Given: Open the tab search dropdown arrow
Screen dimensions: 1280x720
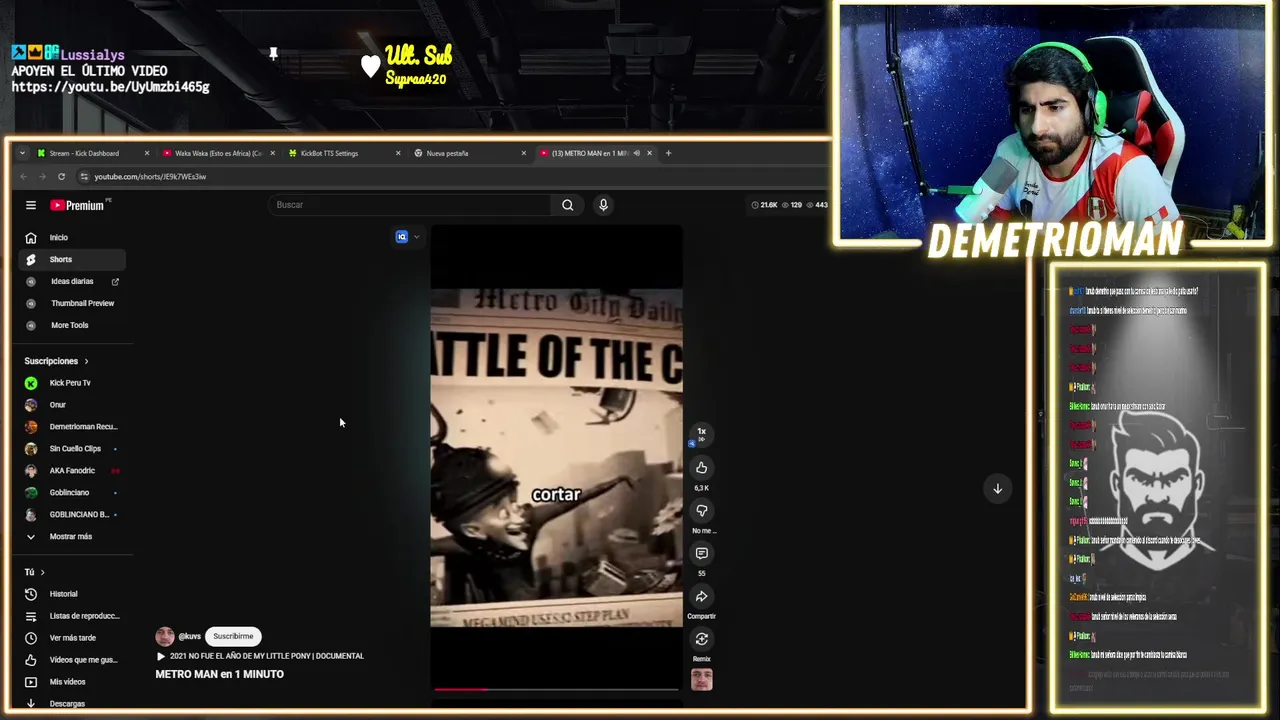Looking at the screenshot, I should click(x=22, y=153).
